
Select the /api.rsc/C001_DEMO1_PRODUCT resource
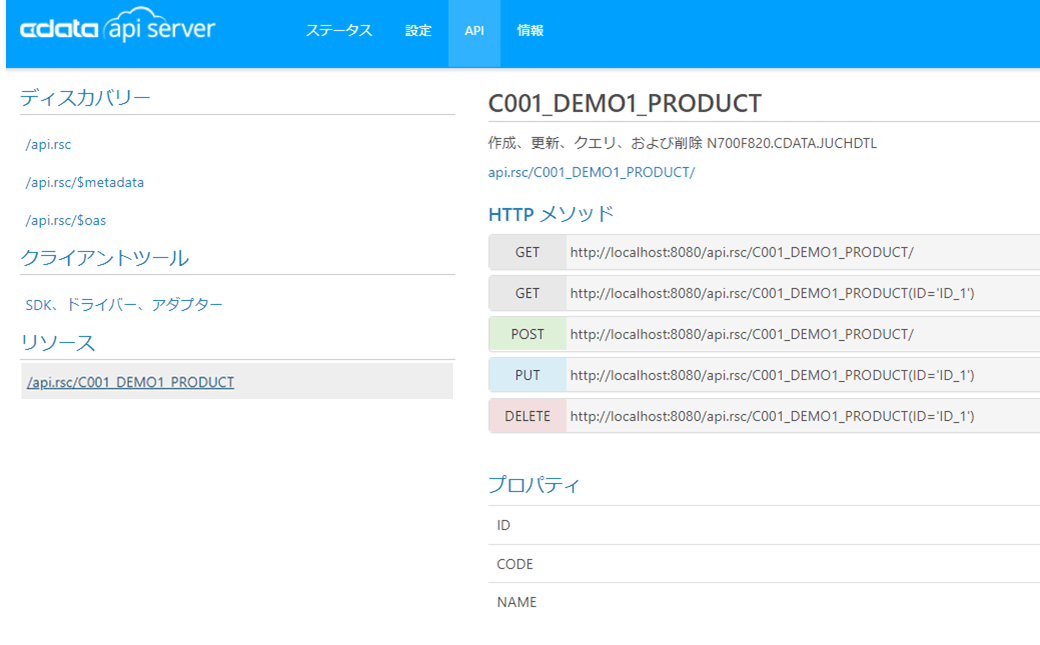(x=131, y=382)
